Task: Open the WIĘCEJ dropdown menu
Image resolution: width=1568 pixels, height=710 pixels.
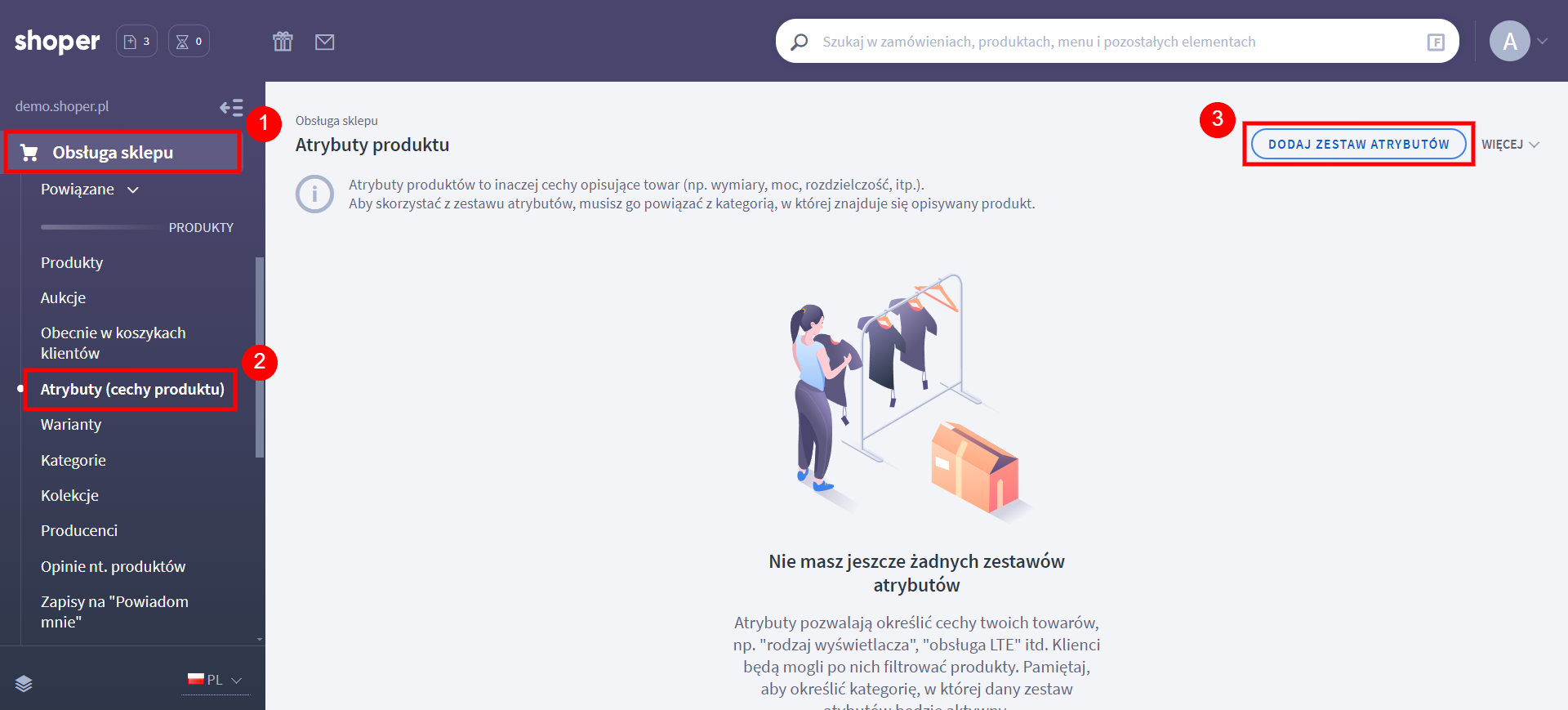Action: [x=1510, y=145]
